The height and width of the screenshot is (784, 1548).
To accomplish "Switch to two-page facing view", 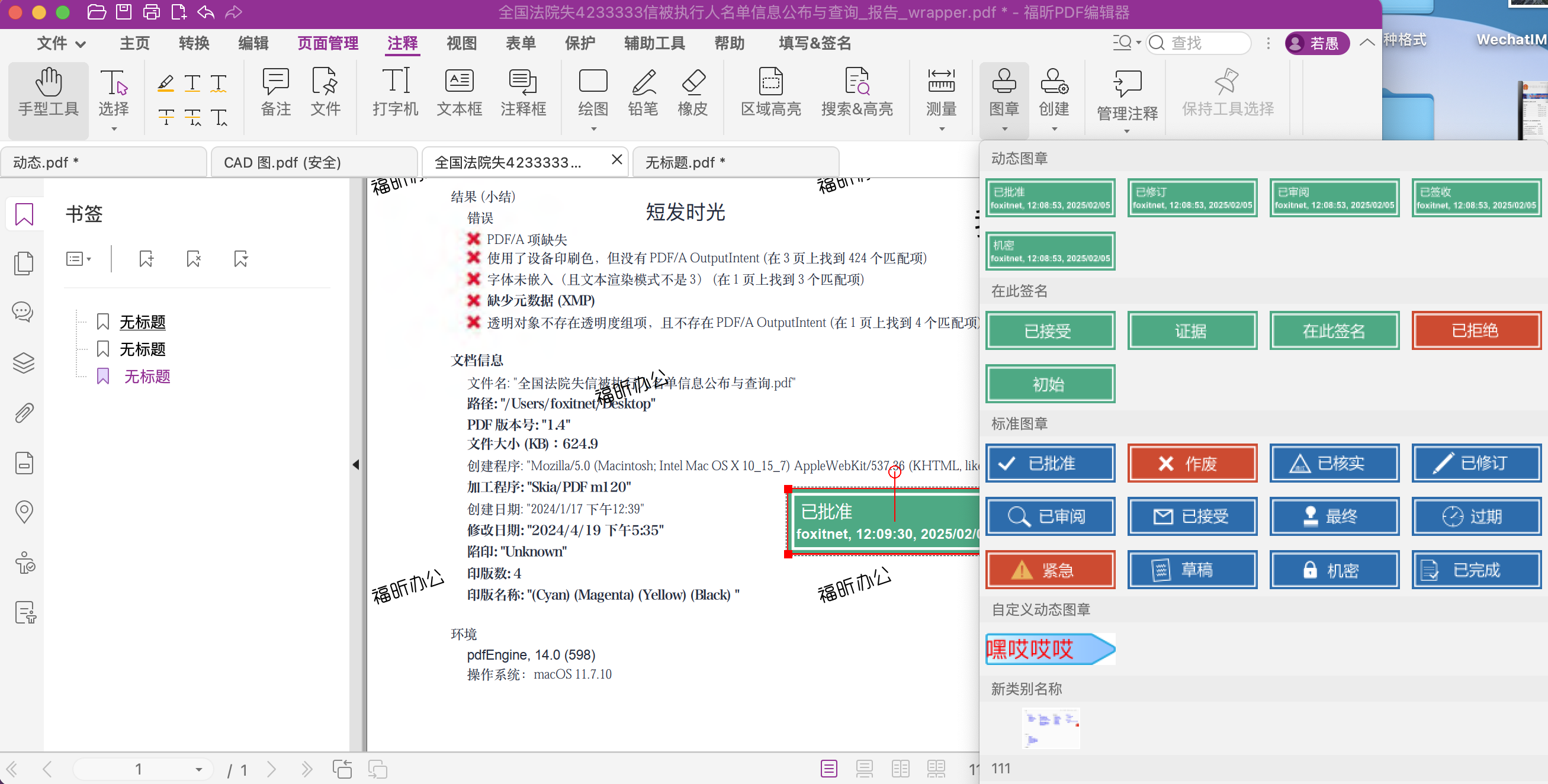I will [900, 769].
